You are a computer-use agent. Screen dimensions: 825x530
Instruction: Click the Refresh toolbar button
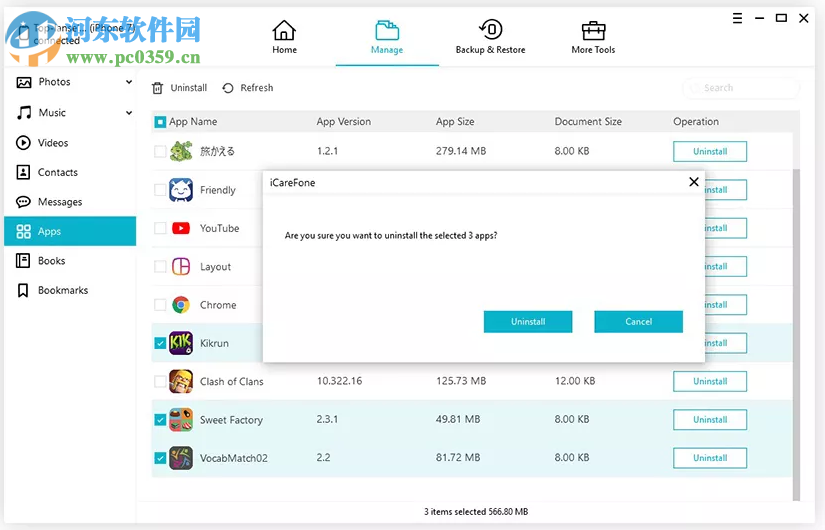248,88
